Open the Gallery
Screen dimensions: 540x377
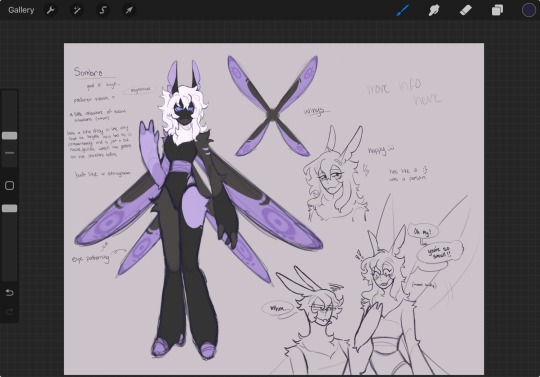point(21,10)
